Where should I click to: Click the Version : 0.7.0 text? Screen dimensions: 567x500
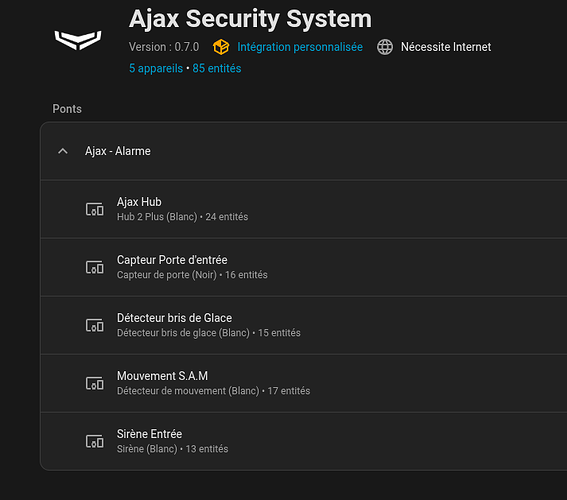(x=164, y=47)
